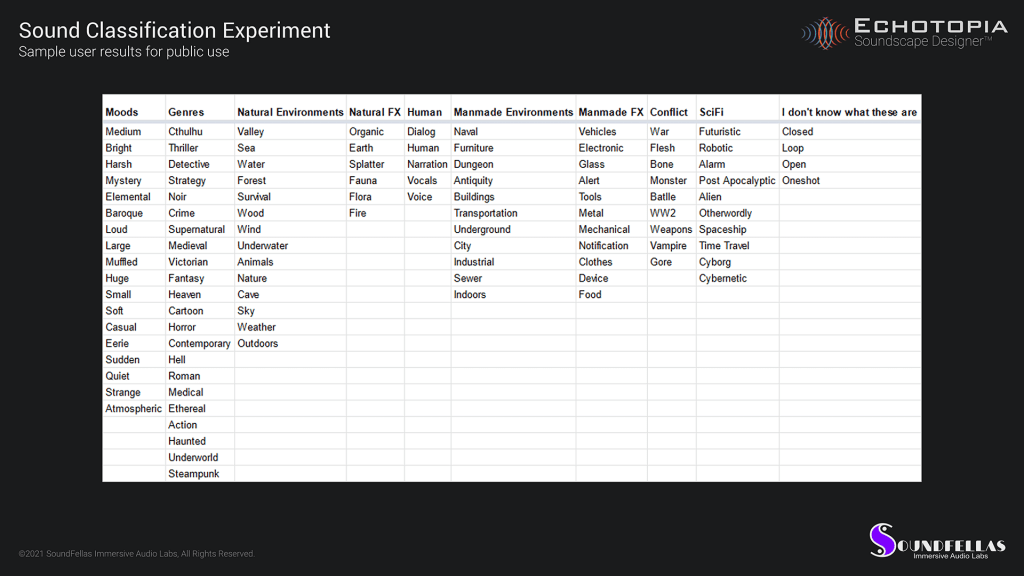The height and width of the screenshot is (576, 1024).
Task: Select Atmospheric at bottom of Moods
Action: tap(133, 408)
